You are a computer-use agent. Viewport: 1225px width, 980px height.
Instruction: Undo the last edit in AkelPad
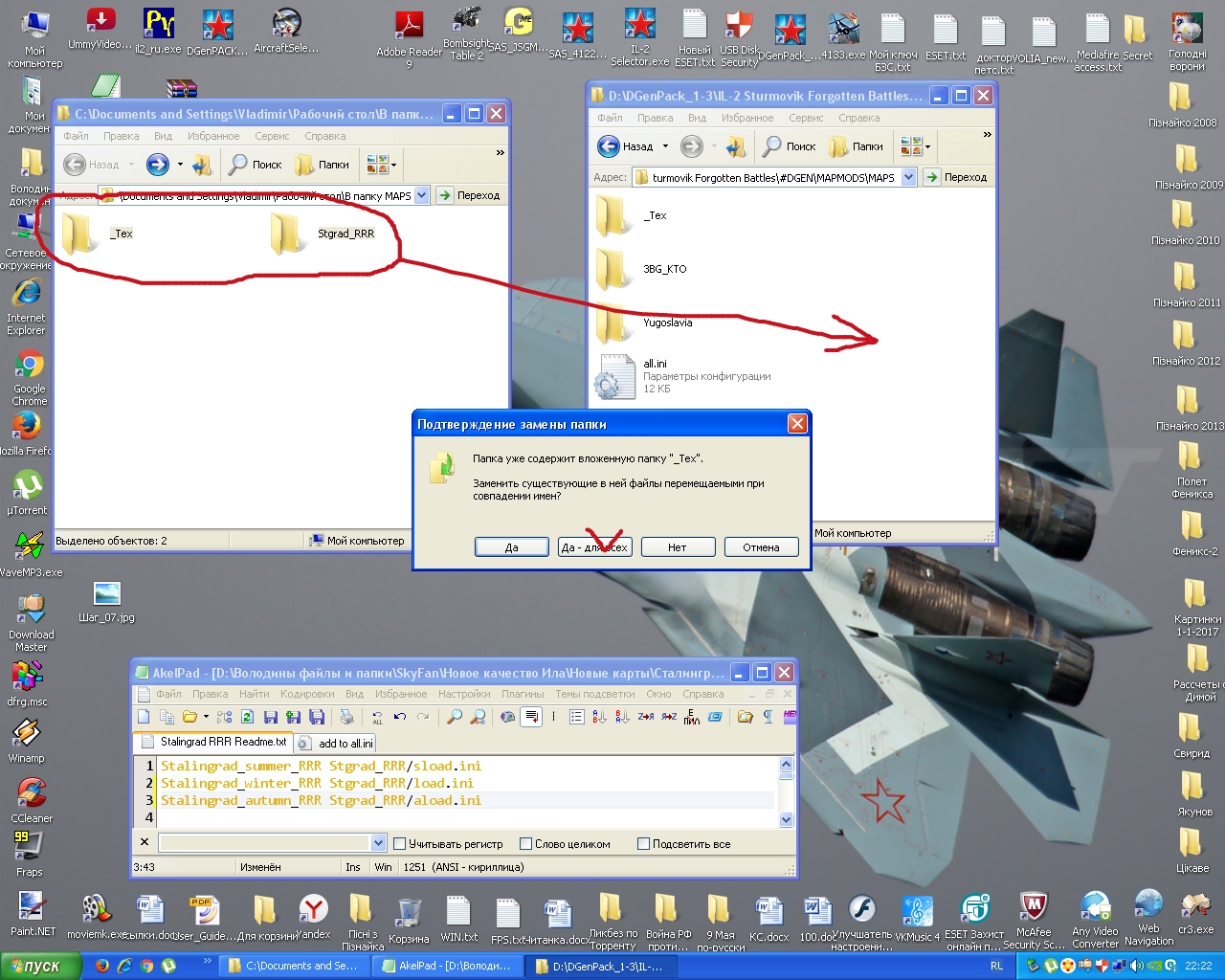coord(400,717)
